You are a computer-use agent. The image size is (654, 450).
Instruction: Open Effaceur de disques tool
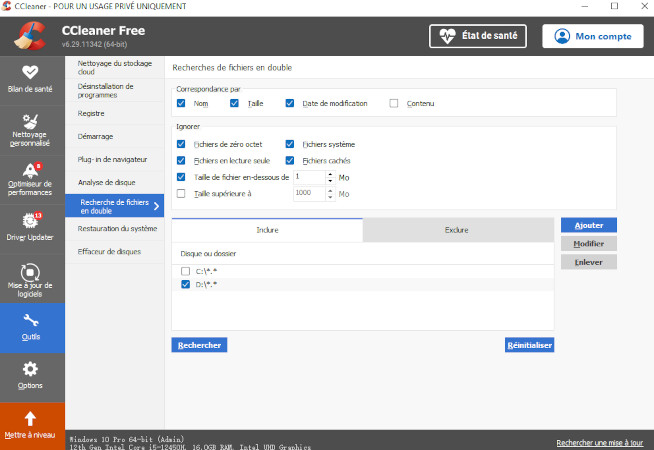click(109, 251)
